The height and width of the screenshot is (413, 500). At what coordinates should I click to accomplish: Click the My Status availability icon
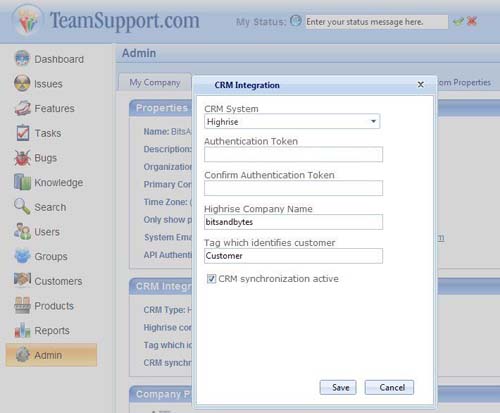(x=296, y=21)
